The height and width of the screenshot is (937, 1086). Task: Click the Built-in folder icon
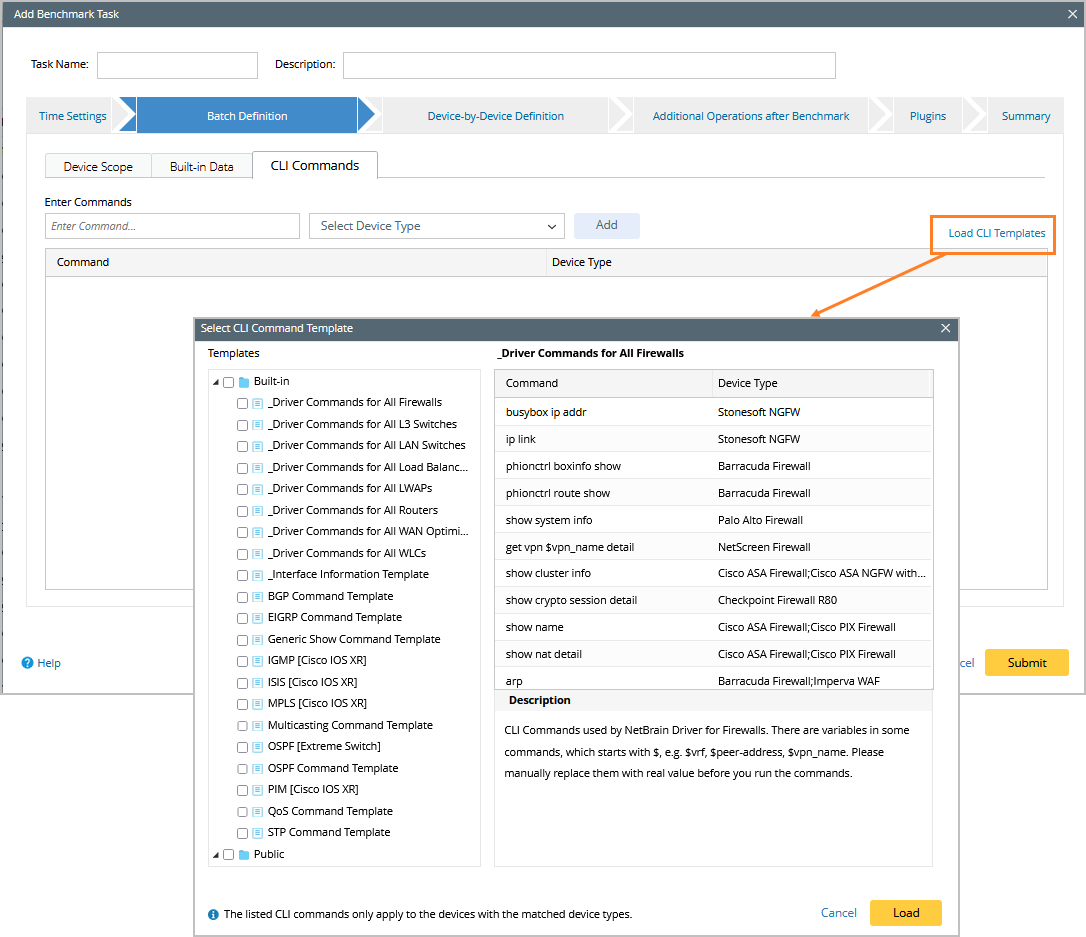click(242, 380)
